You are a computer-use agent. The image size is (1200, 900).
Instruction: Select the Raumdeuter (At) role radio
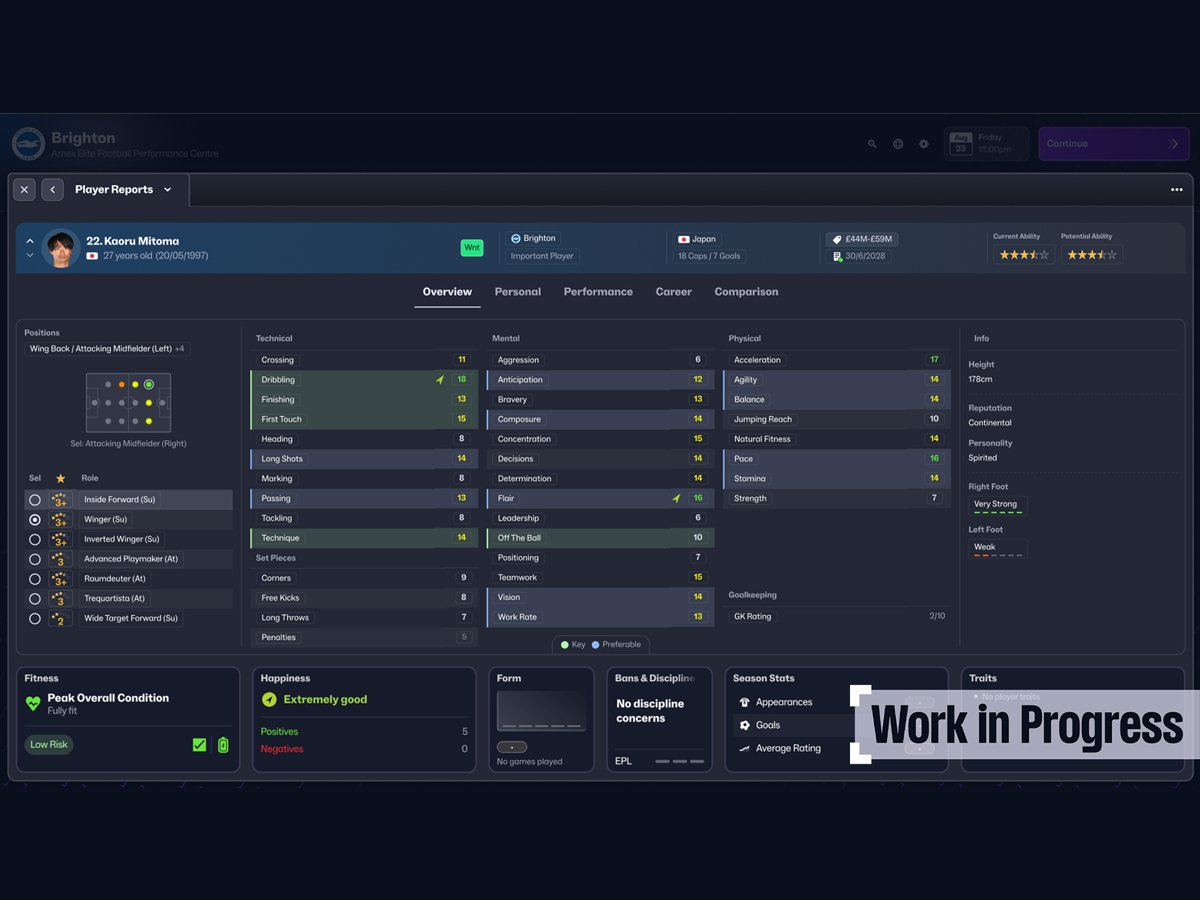35,579
